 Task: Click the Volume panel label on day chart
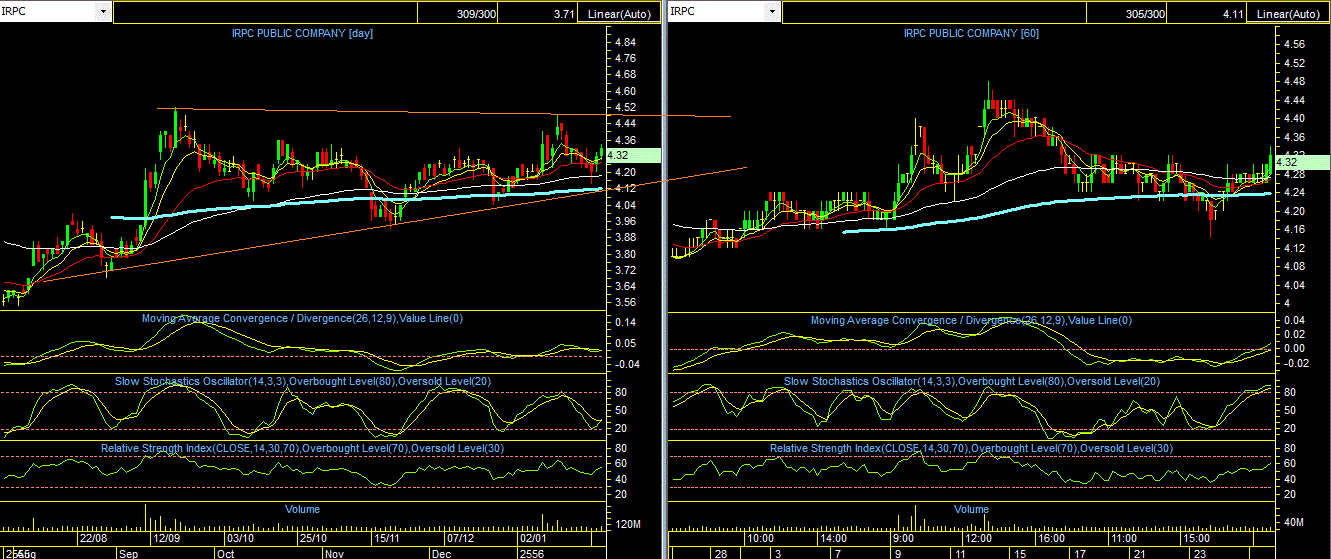302,509
